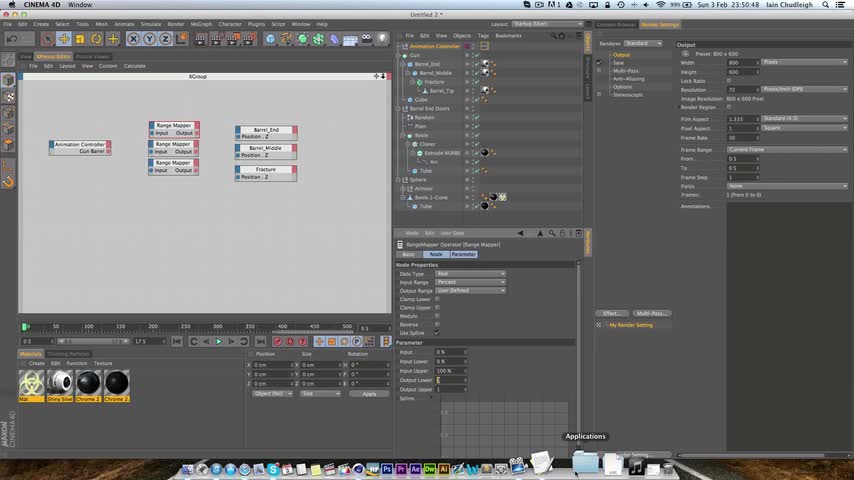
Task: Open the Output Range dropdown
Action: tap(470, 290)
